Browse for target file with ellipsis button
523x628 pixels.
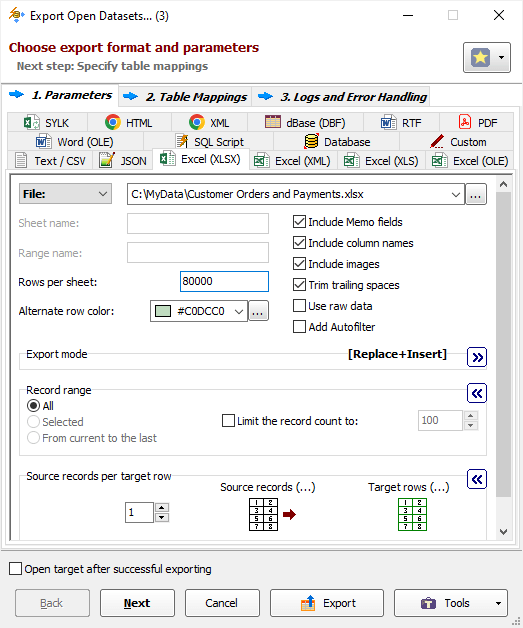coord(476,194)
